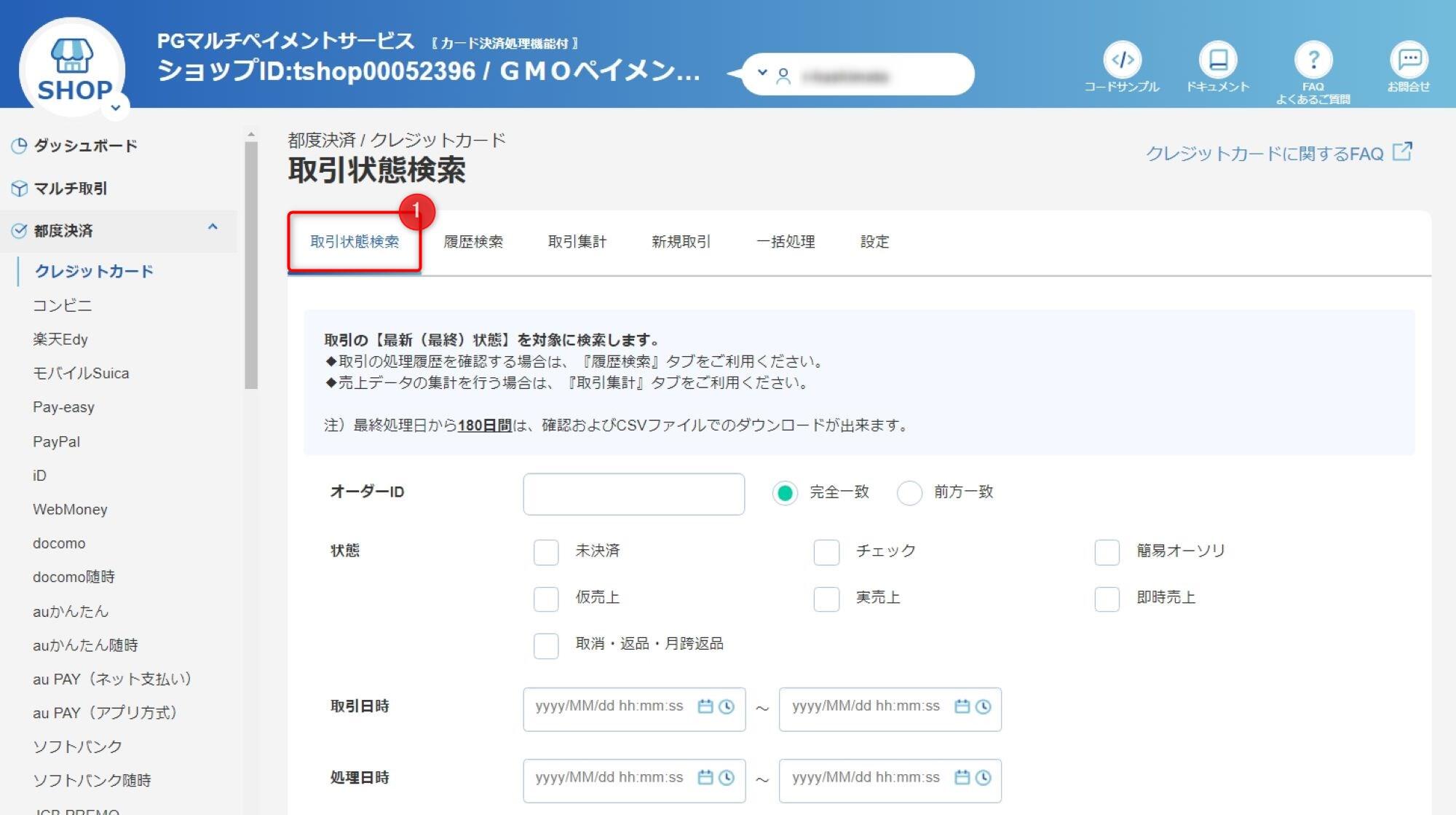The image size is (1456, 815).
Task: Collapse the 都度決済 section chevron
Action: (213, 227)
